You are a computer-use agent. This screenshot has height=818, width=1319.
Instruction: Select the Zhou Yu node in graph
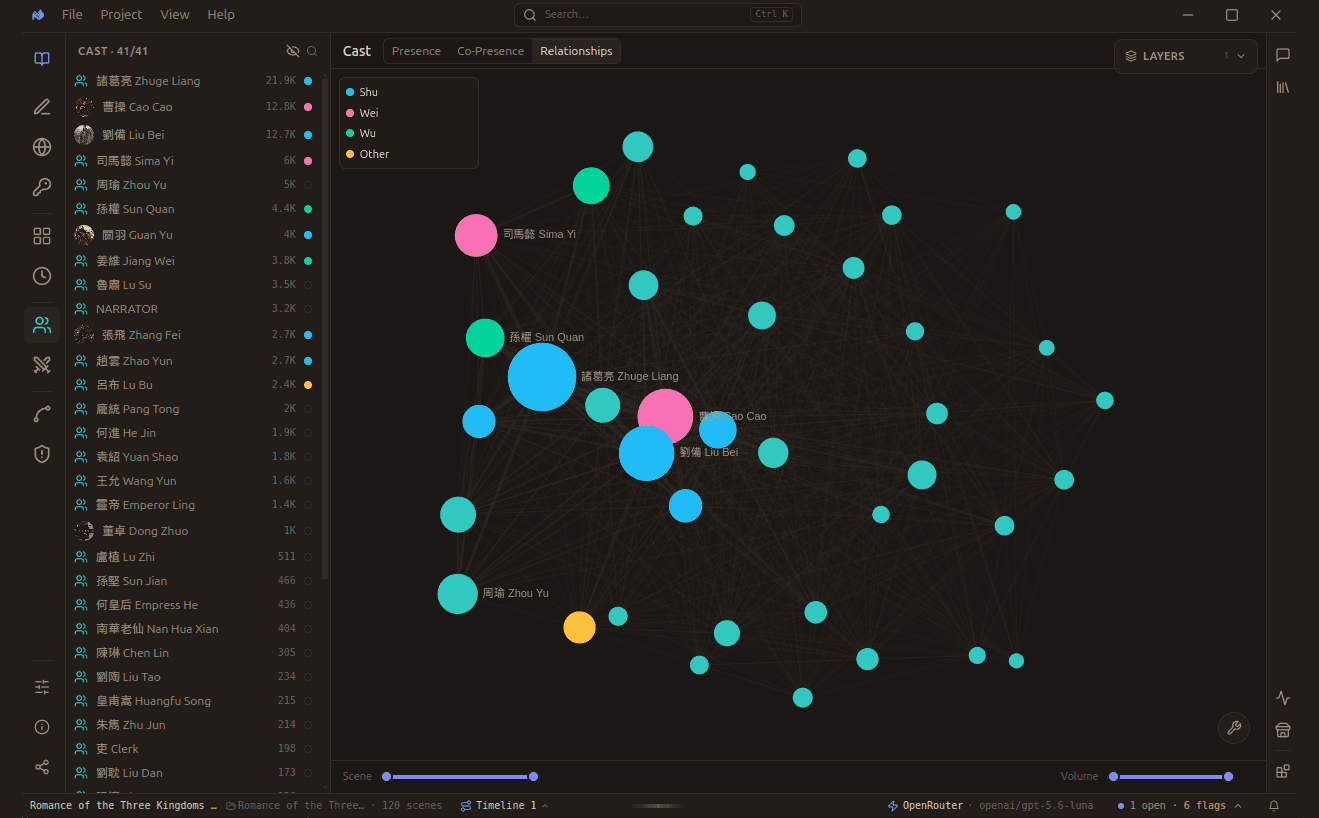click(x=457, y=594)
